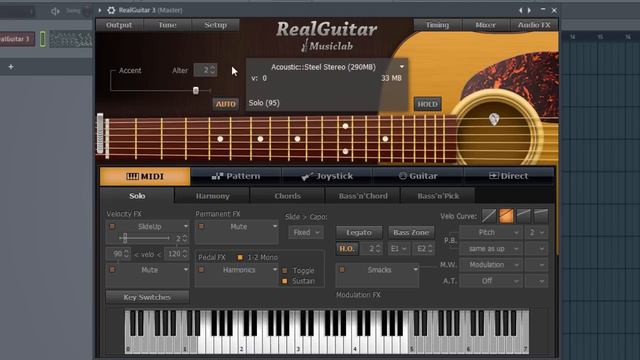Go to previous preset arrow in title bar
640x360 pixels.
(x=520, y=10)
